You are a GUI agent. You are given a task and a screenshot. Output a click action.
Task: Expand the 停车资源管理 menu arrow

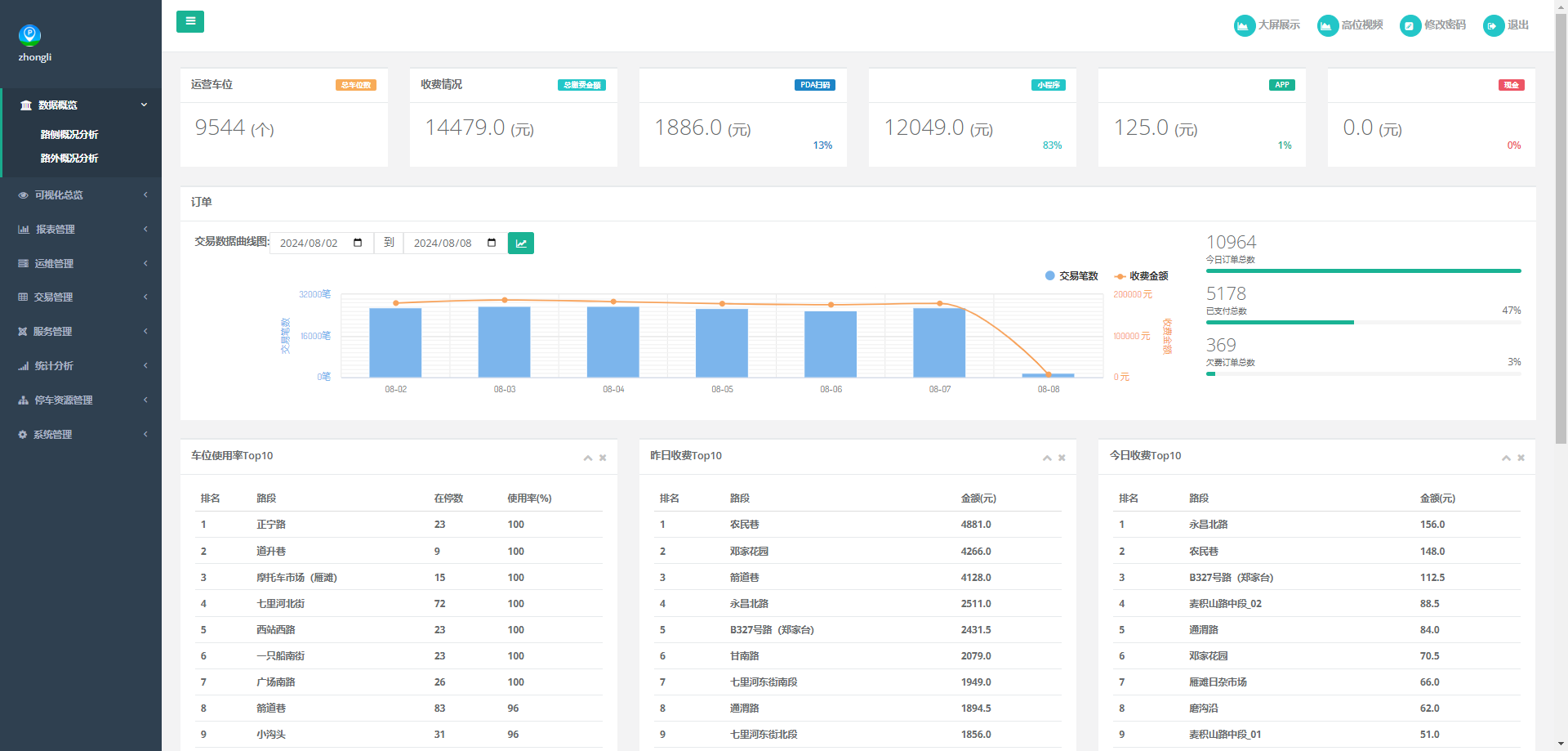click(x=145, y=400)
